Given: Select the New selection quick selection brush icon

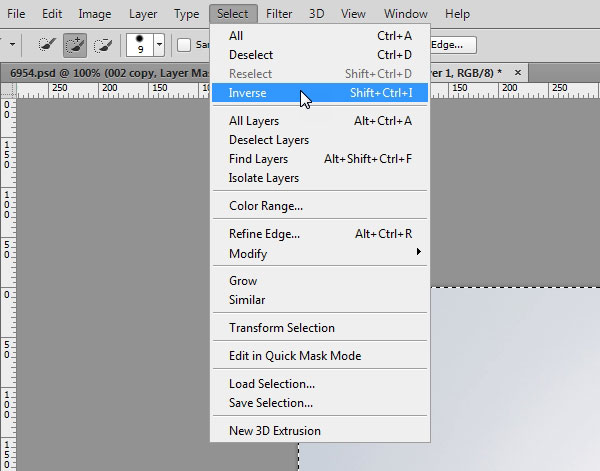Looking at the screenshot, I should (46, 45).
